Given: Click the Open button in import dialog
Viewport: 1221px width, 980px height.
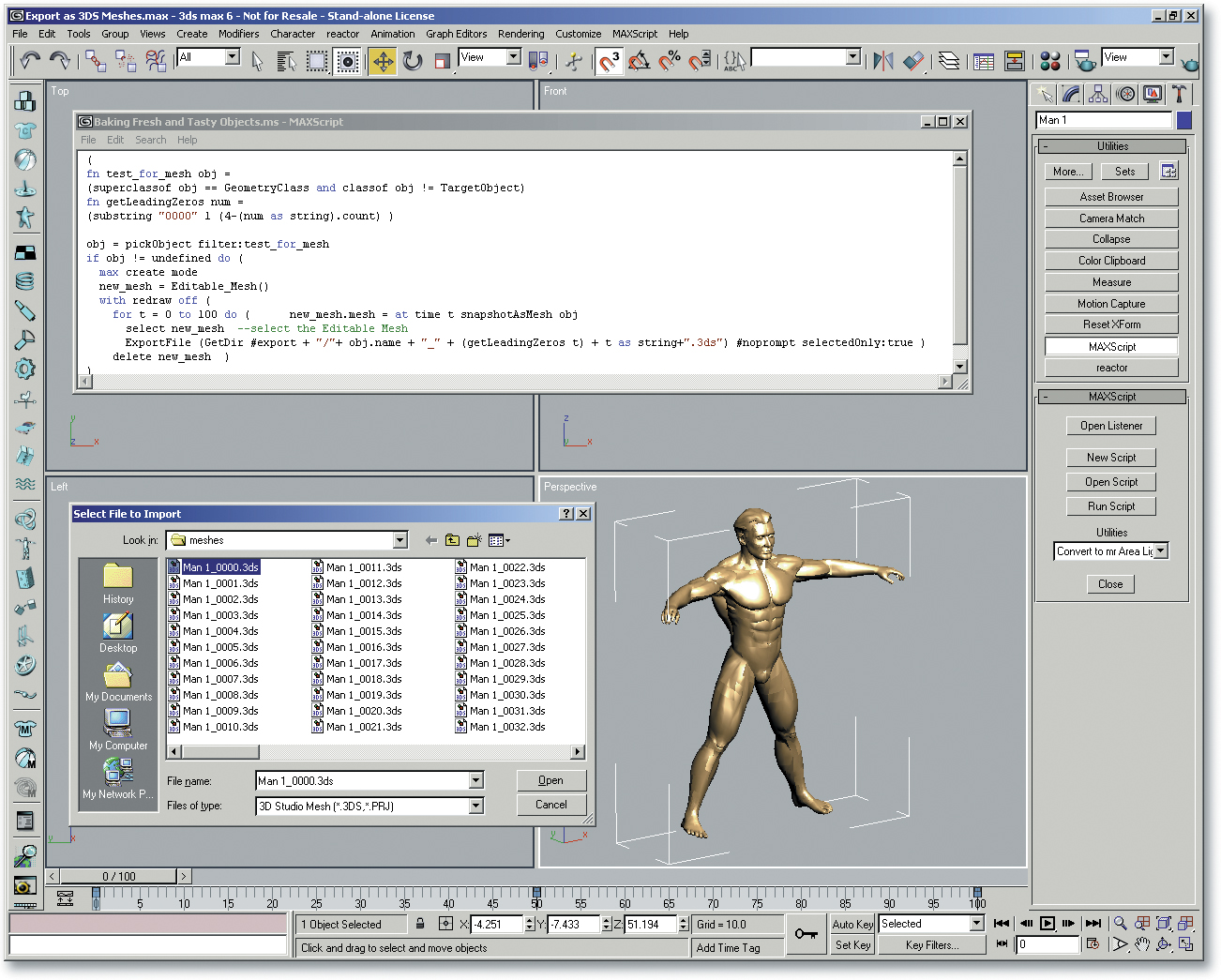Looking at the screenshot, I should point(551,780).
